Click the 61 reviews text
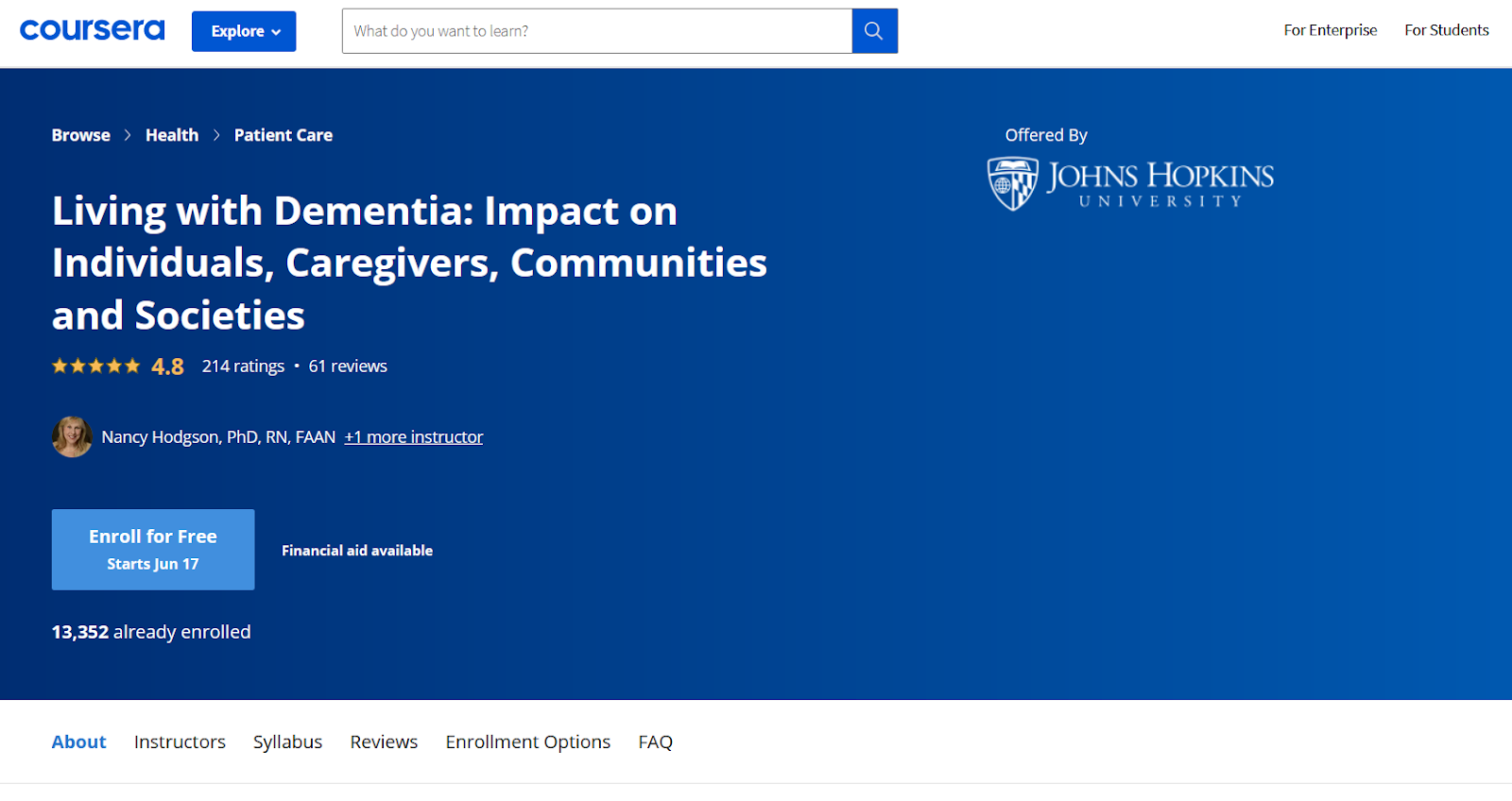The image size is (1512, 801). point(348,366)
